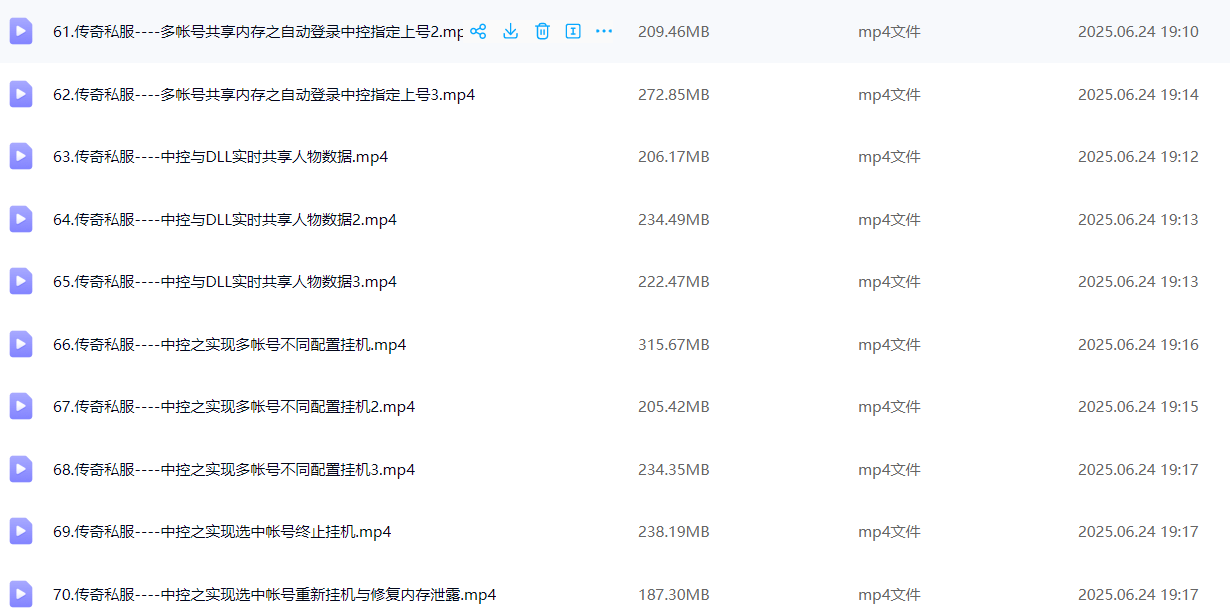Click the mp4文件 type in file 61 row
This screenshot has width=1230, height=615.
(x=889, y=32)
